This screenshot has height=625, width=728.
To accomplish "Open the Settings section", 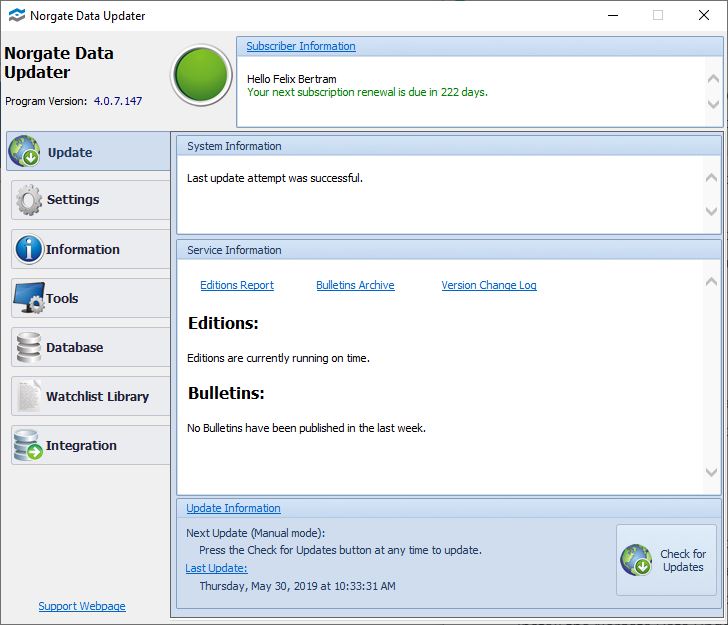I will point(91,200).
